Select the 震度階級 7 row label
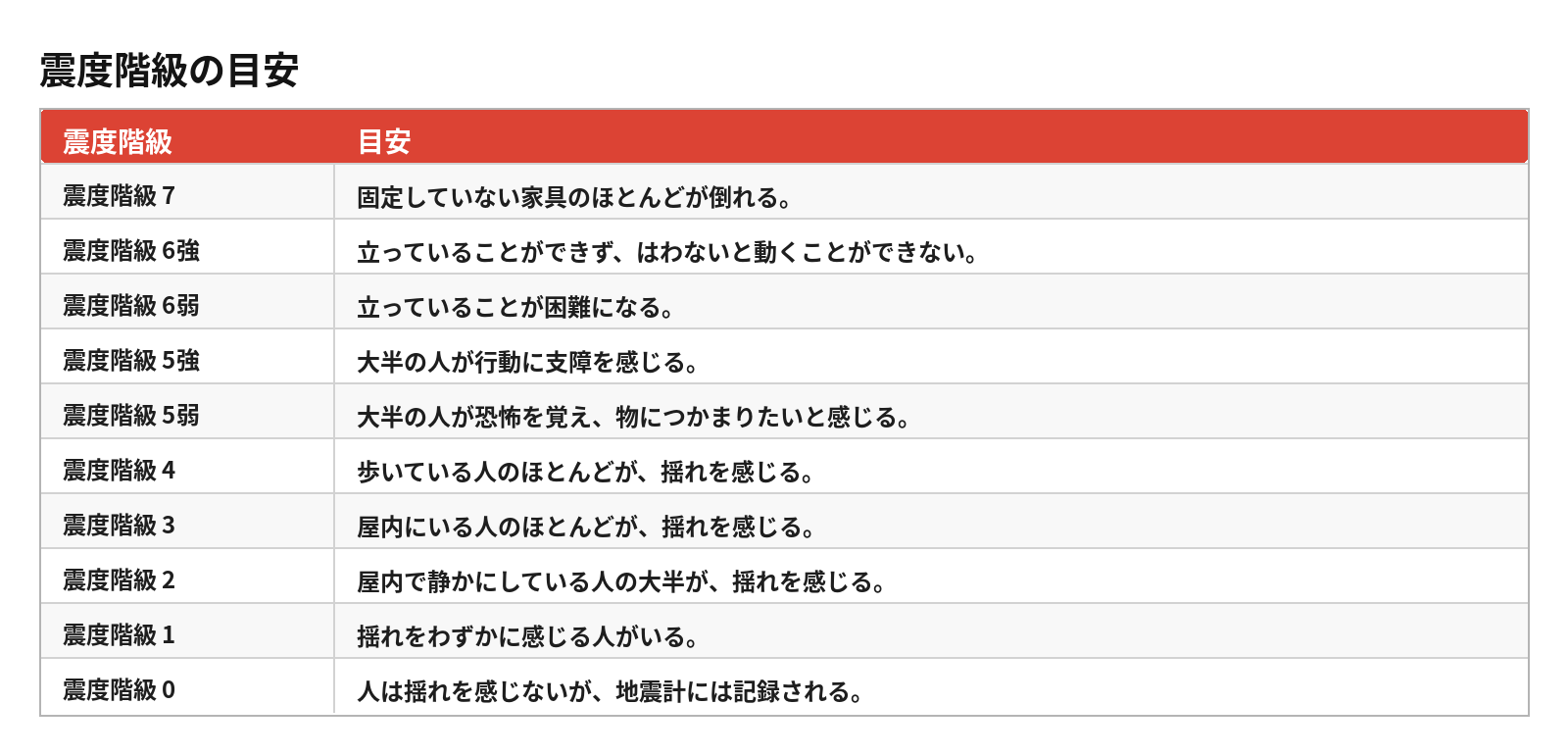The height and width of the screenshot is (755, 1568). [x=119, y=196]
